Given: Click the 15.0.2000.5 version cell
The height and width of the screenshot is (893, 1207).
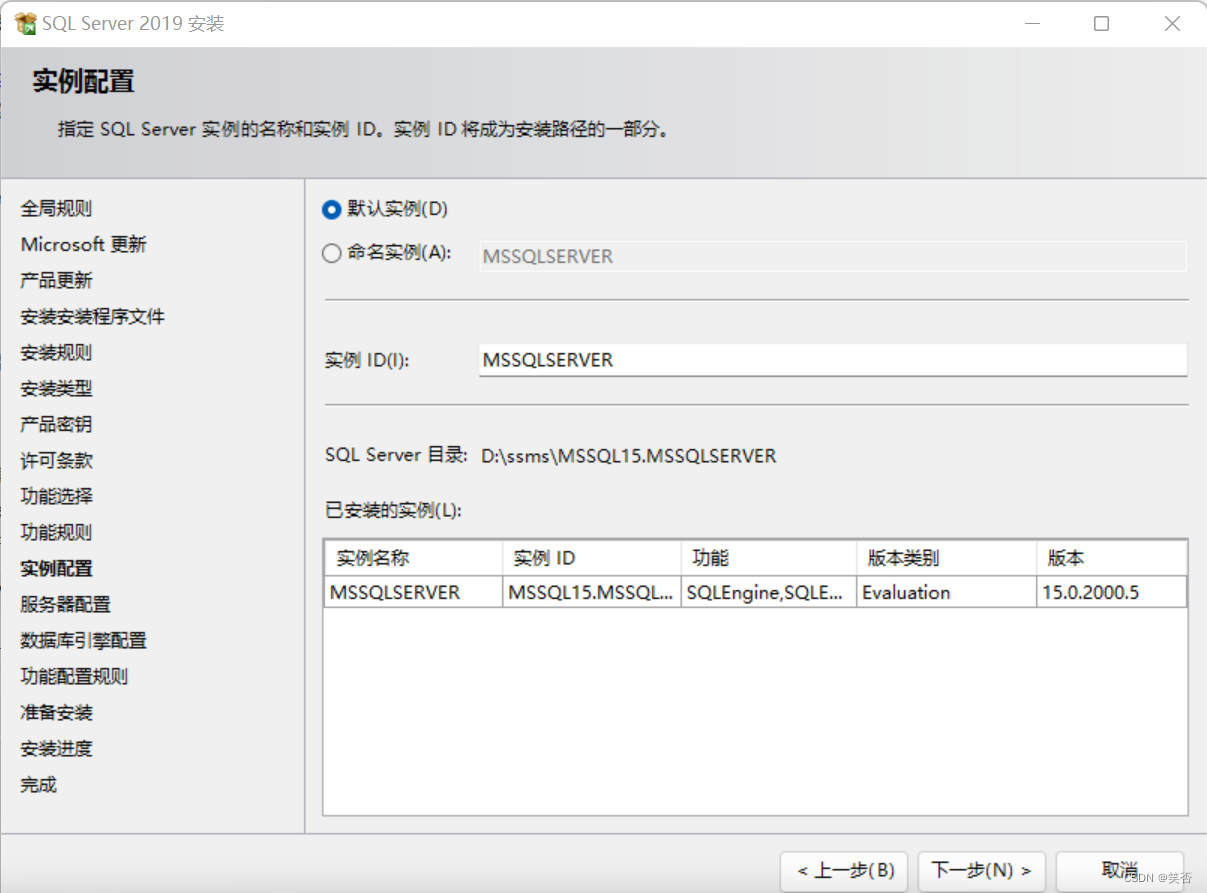Looking at the screenshot, I should [x=1112, y=592].
